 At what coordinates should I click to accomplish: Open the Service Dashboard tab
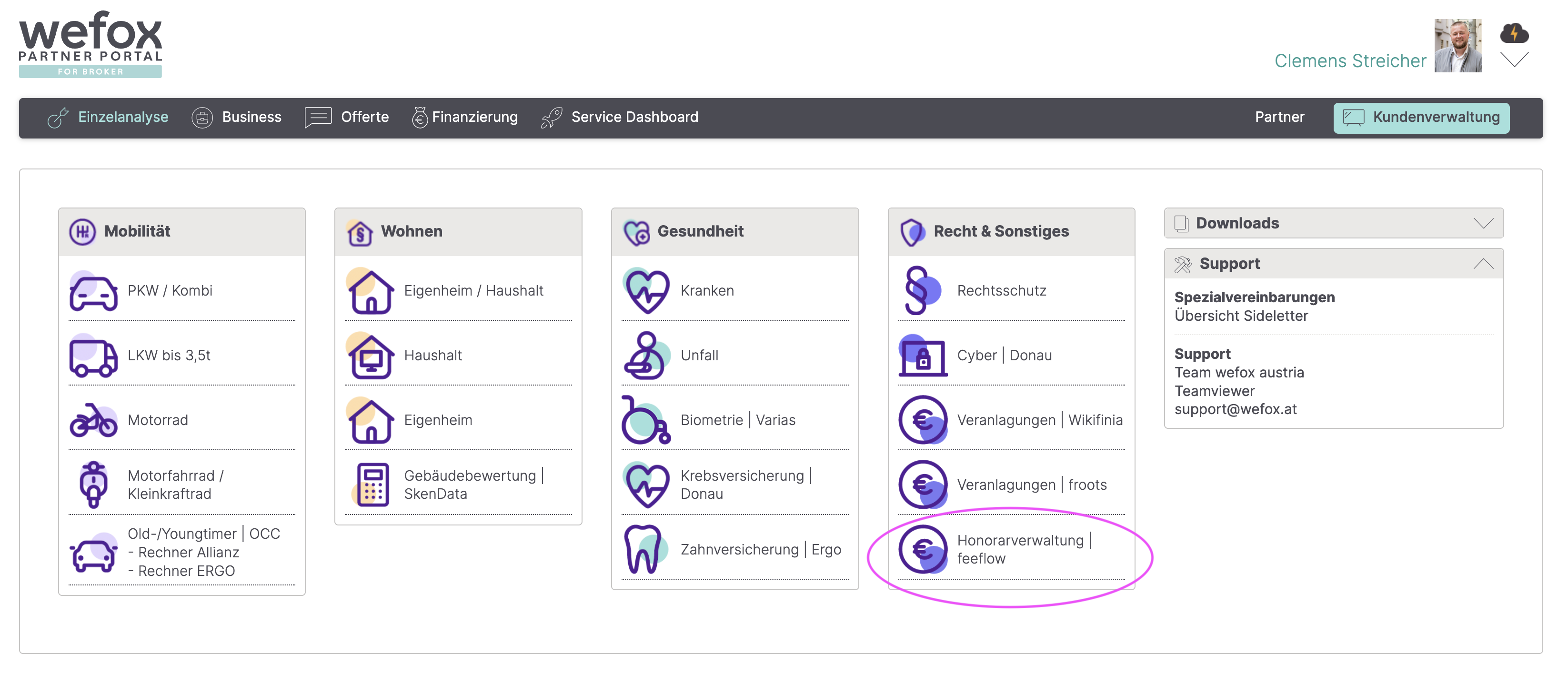click(620, 117)
